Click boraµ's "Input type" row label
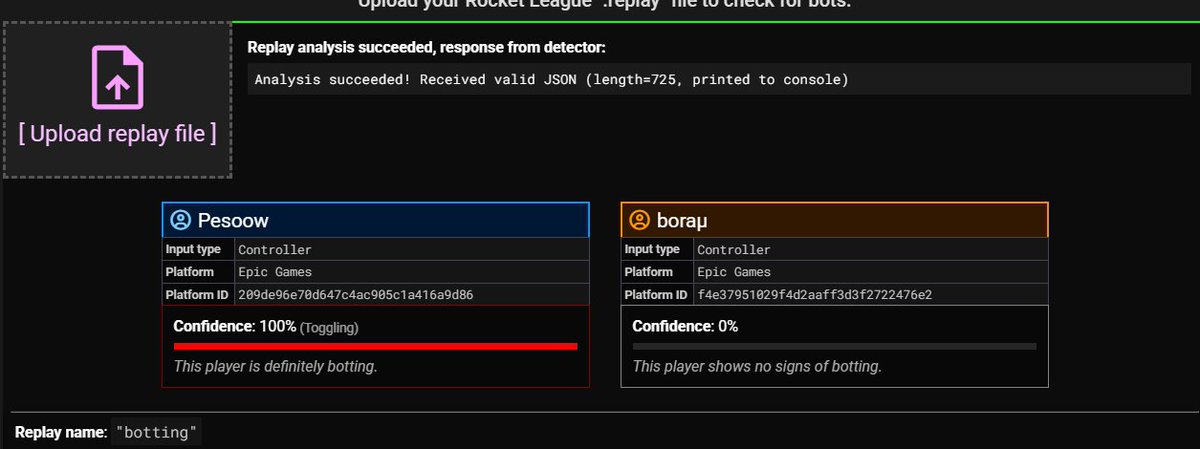This screenshot has width=1200, height=449. (x=652, y=249)
